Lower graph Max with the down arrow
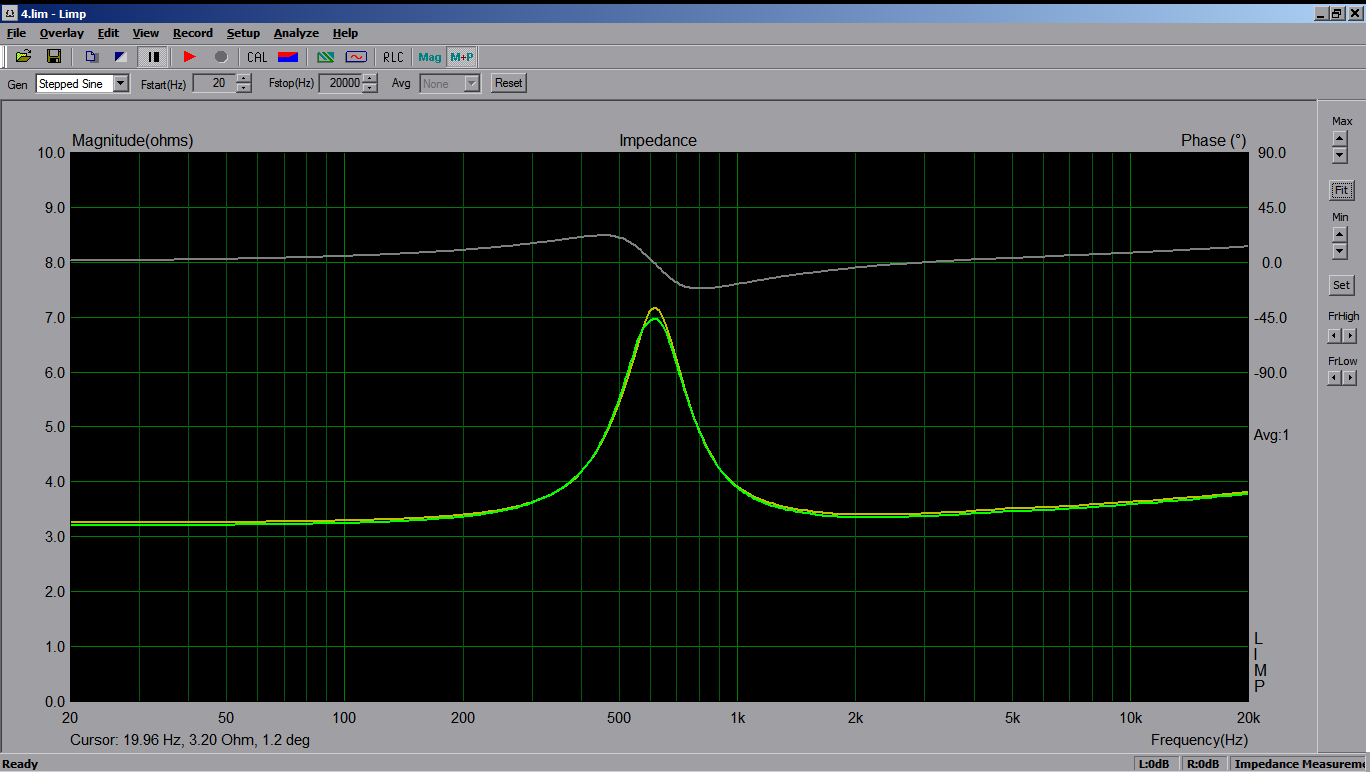 (x=1340, y=156)
